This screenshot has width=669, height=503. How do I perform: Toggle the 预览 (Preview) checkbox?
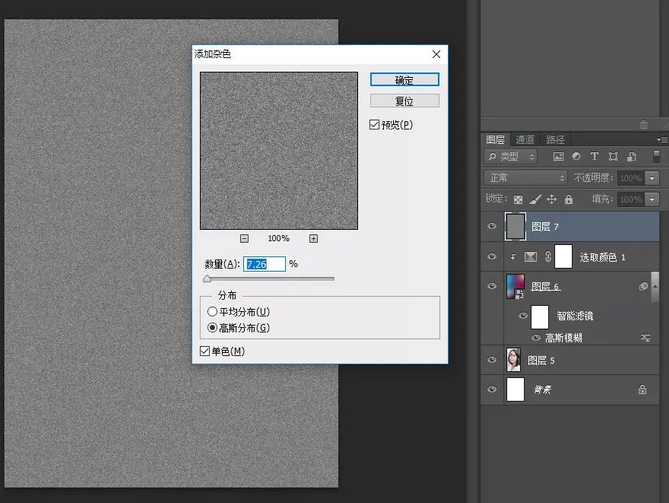pyautogui.click(x=374, y=125)
